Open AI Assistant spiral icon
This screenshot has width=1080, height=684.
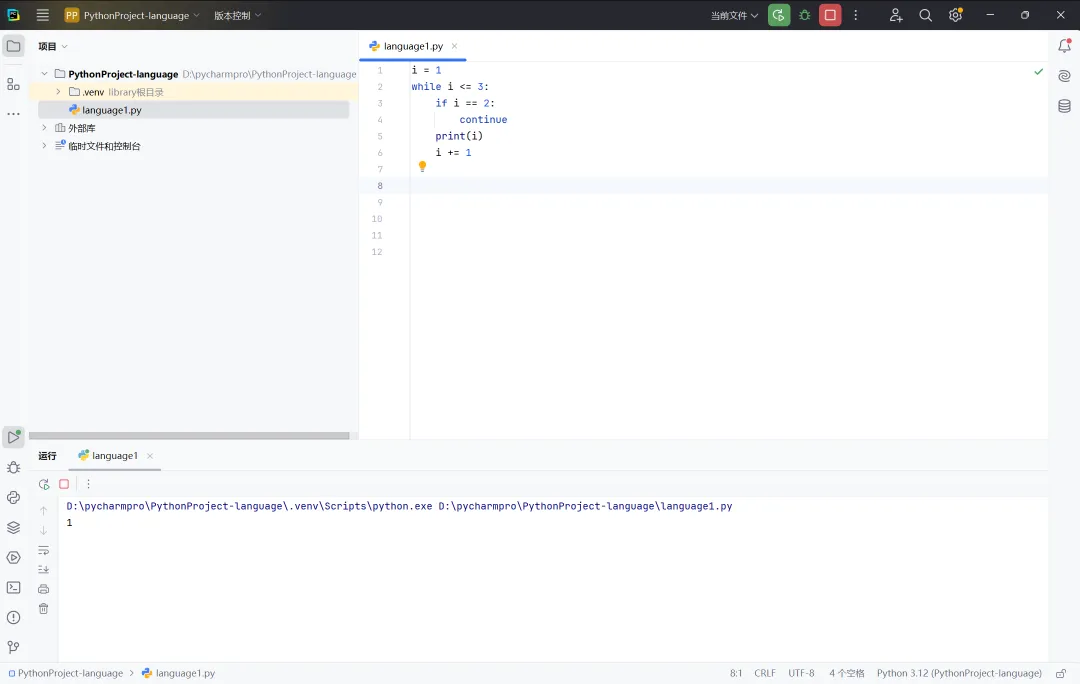(1064, 76)
